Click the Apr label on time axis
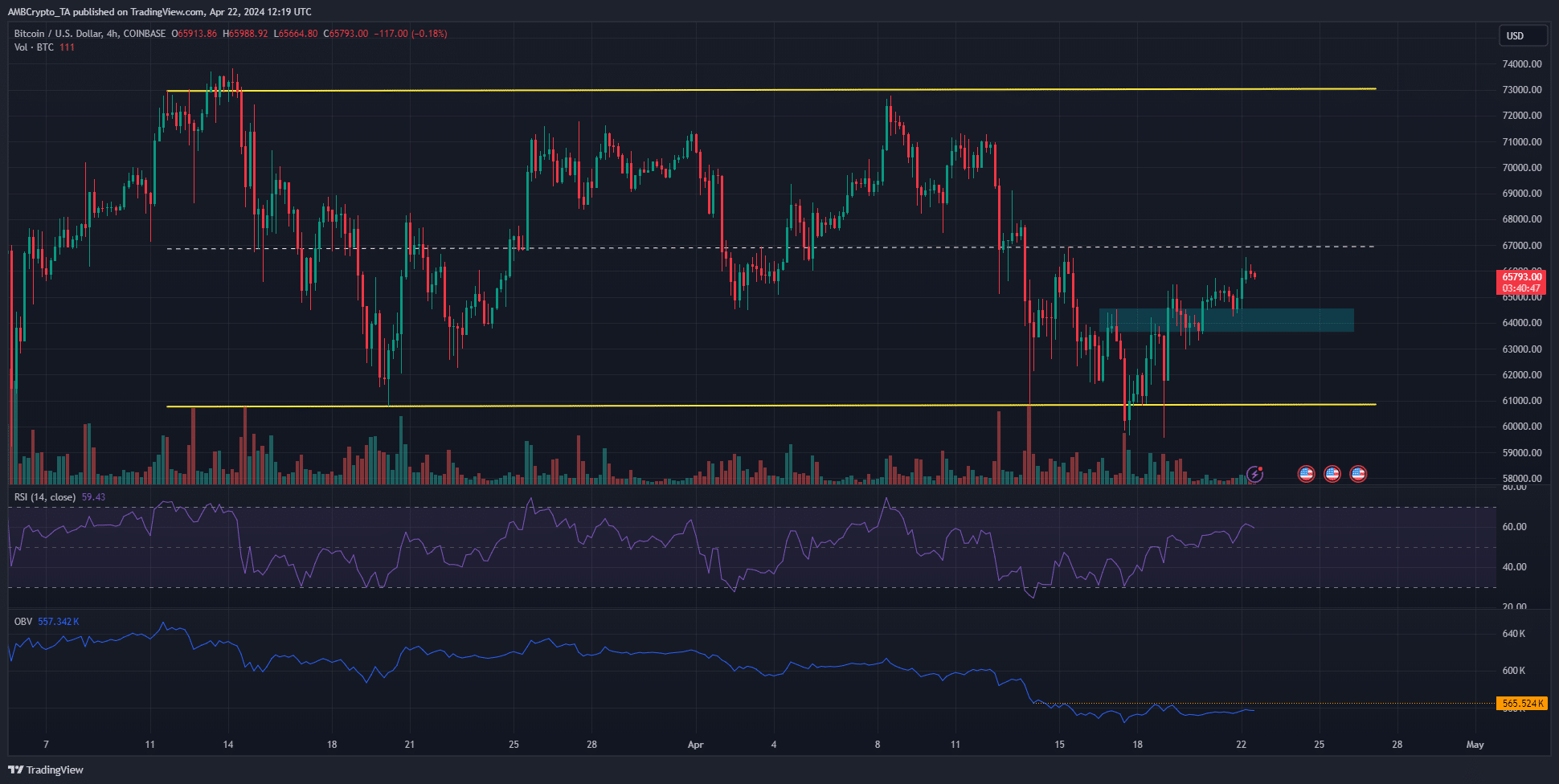This screenshot has width=1559, height=784. (x=695, y=745)
